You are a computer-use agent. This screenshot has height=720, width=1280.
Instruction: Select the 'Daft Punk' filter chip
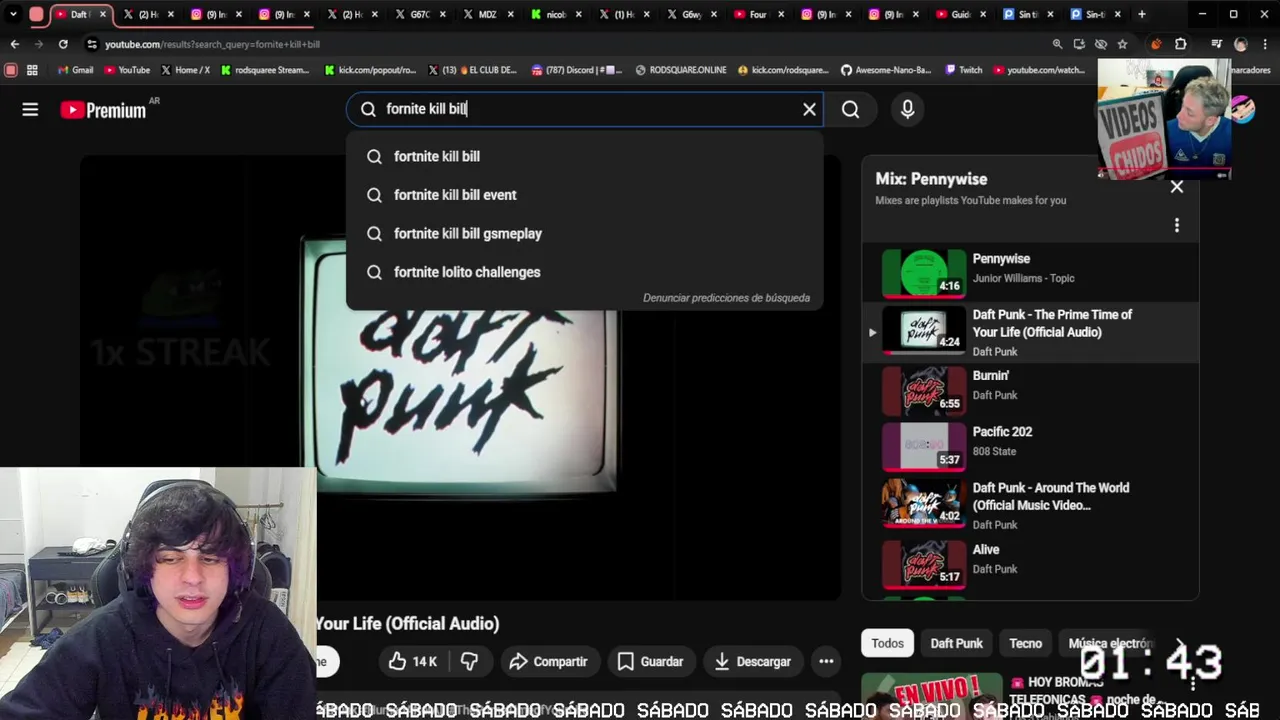point(956,643)
